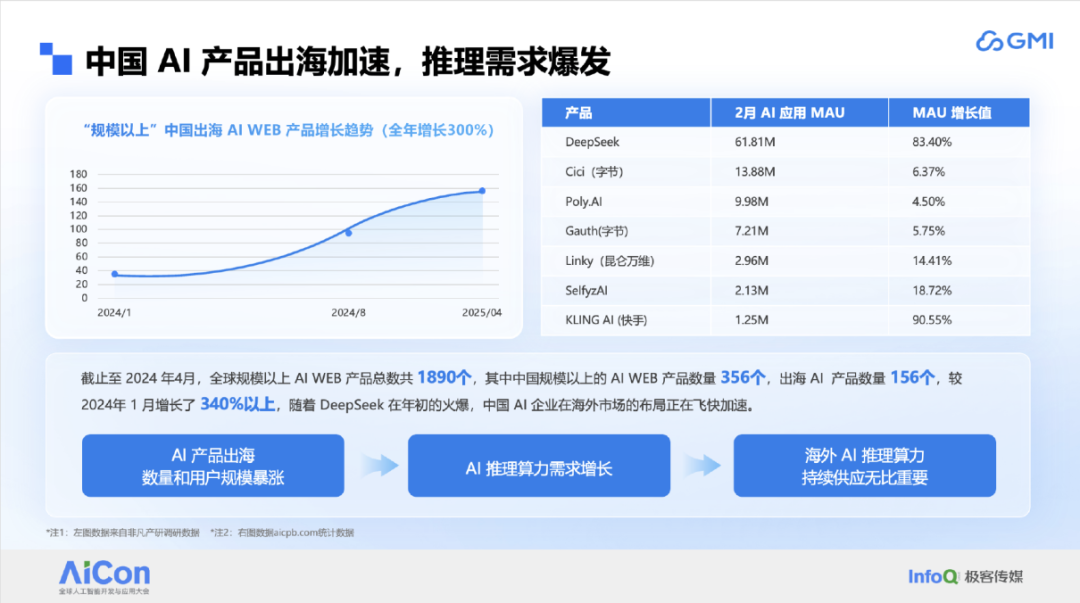
Task: Click the '1.25M' MAU value
Action: (x=751, y=320)
